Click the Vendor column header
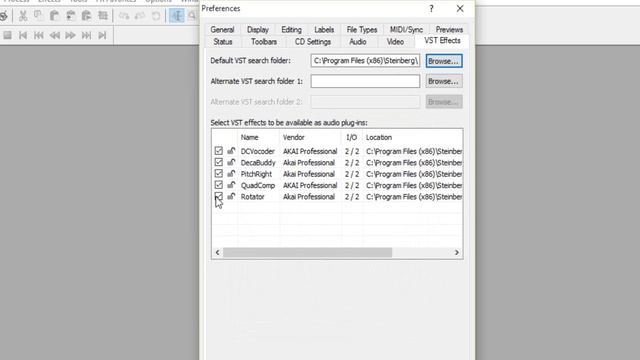This screenshot has height=360, width=640. click(310, 138)
